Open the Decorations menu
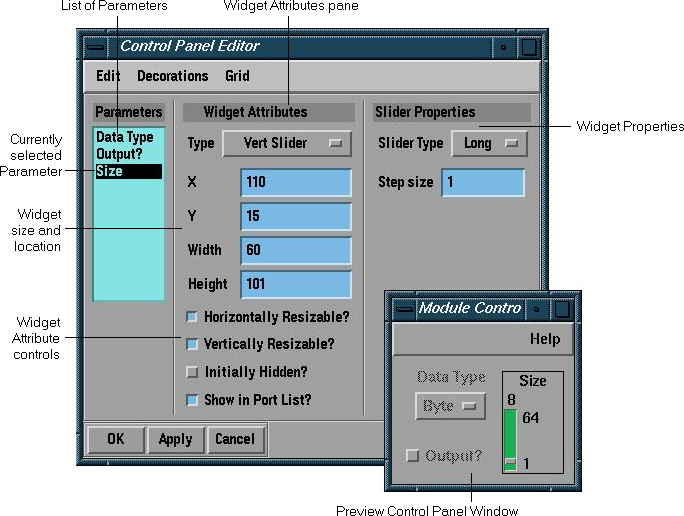The image size is (684, 516). 172,76
